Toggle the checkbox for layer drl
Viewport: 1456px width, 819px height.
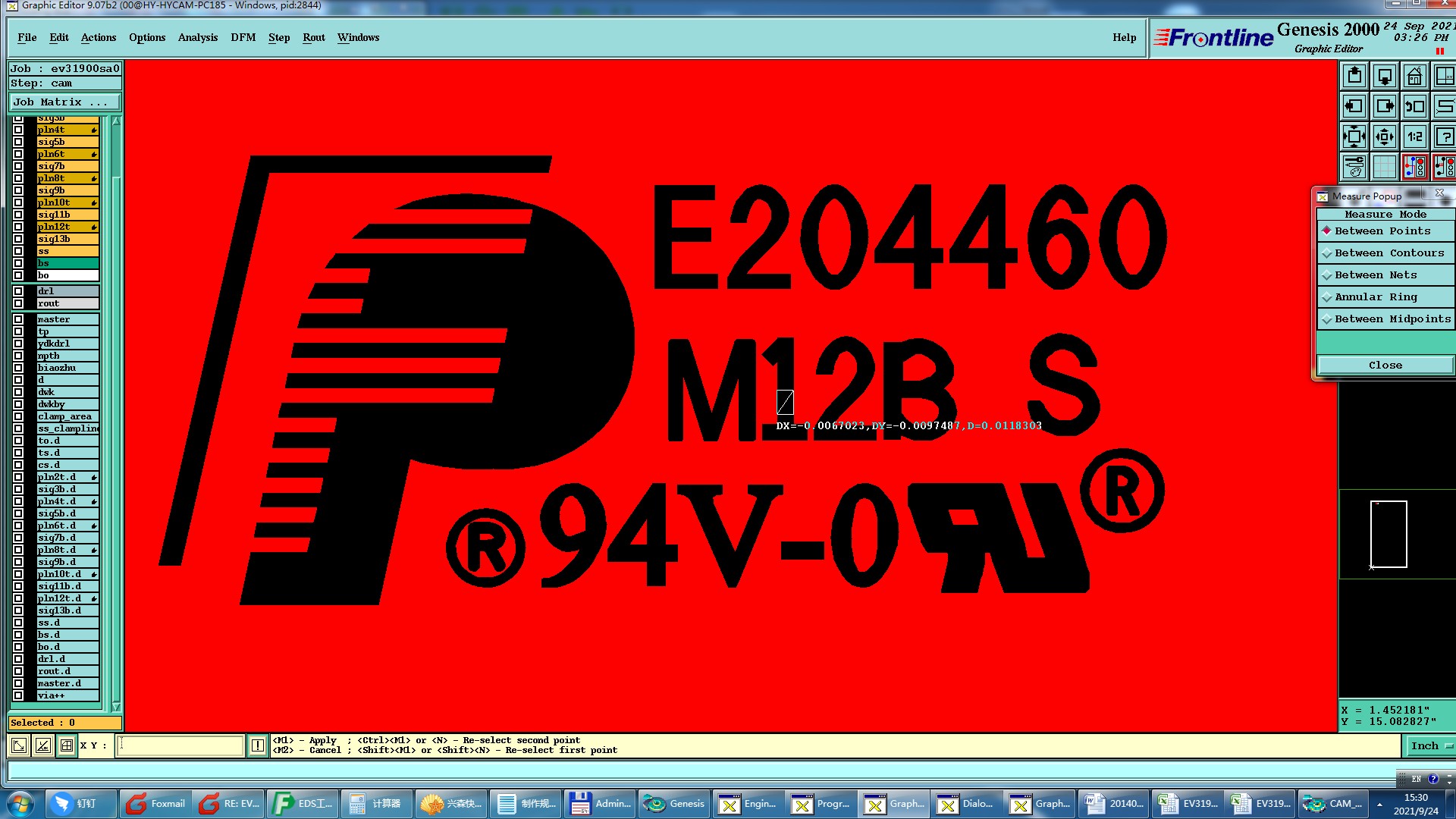(x=18, y=291)
